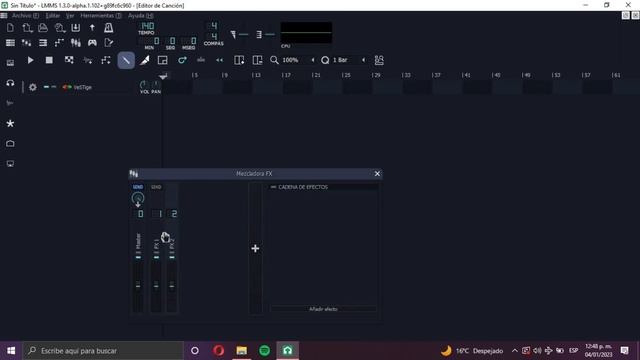640x360 pixels.
Task: Toggle loop points
Action: (x=182, y=60)
